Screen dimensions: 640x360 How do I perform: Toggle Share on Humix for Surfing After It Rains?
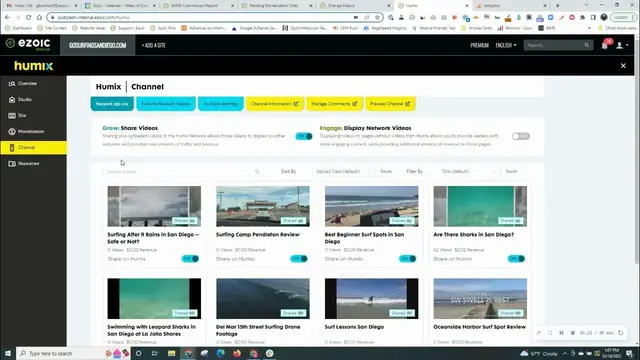190,259
